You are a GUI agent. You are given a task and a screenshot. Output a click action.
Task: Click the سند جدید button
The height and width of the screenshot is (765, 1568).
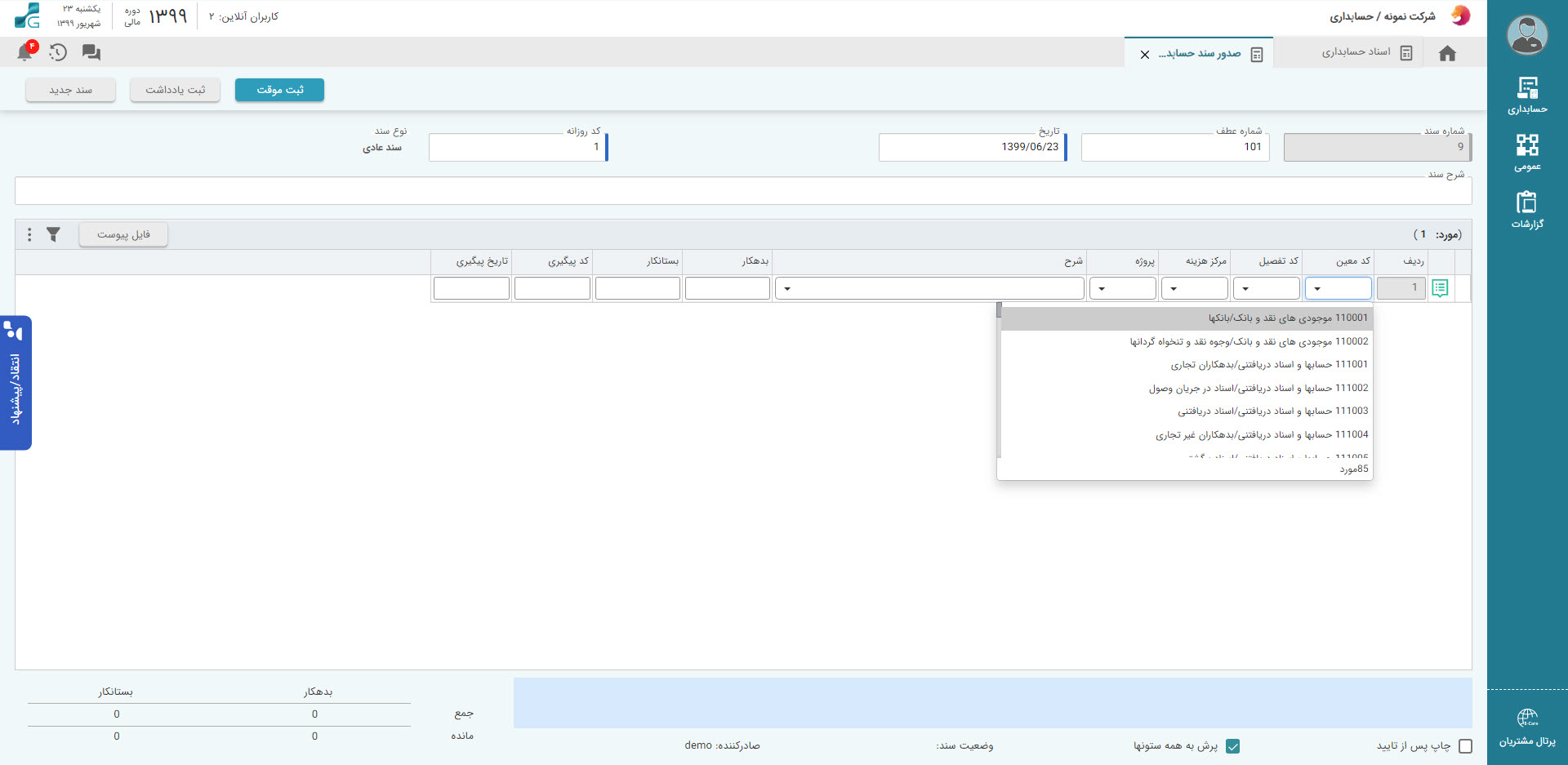pyautogui.click(x=70, y=90)
